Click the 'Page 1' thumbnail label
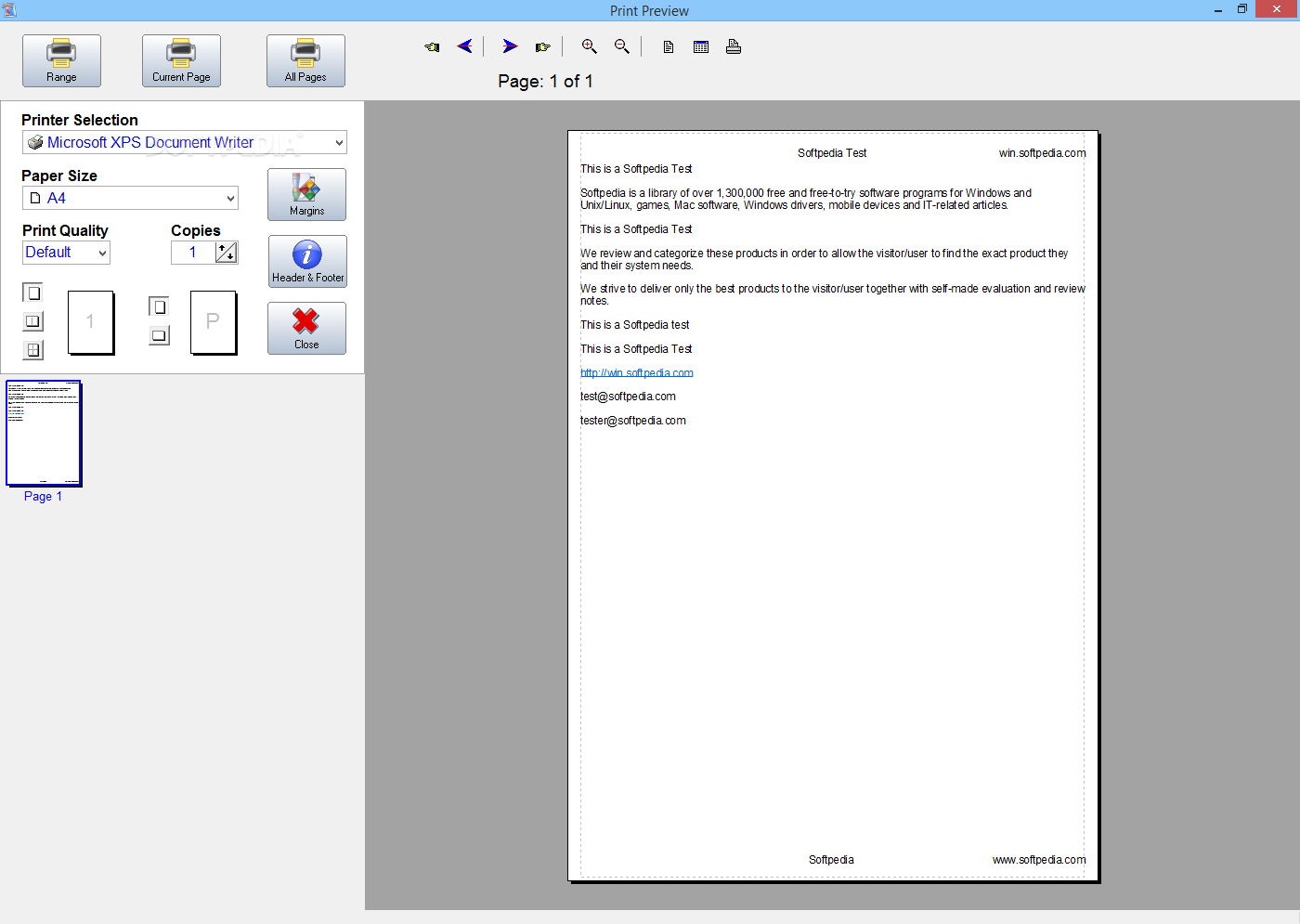 pos(43,497)
